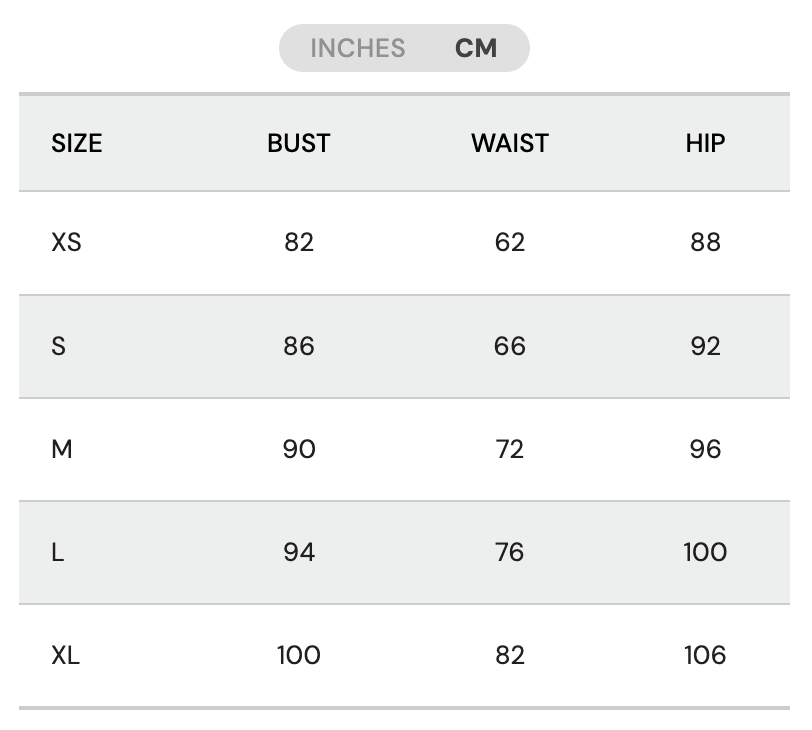812x730 pixels.
Task: Select the M size row label
Action: click(62, 449)
